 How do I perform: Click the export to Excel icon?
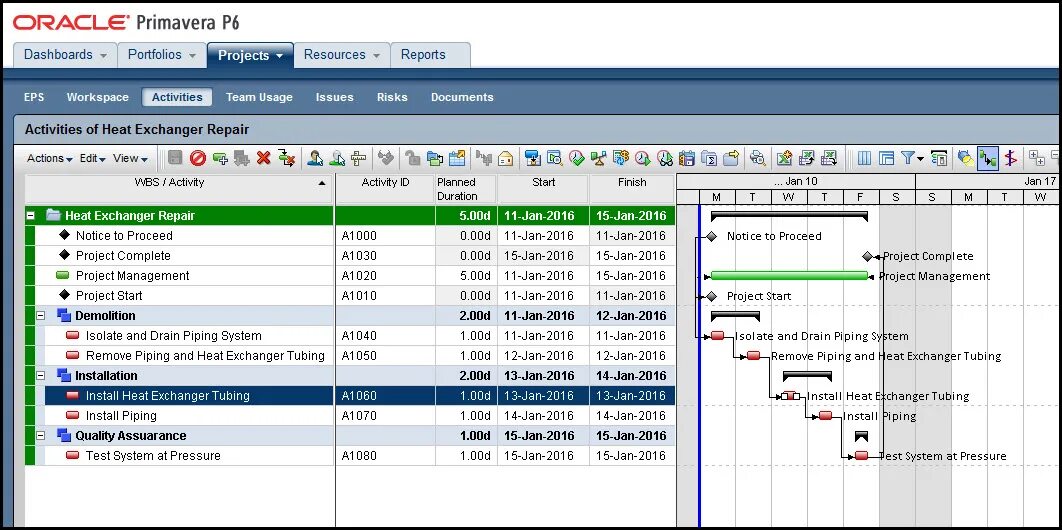pos(807,158)
